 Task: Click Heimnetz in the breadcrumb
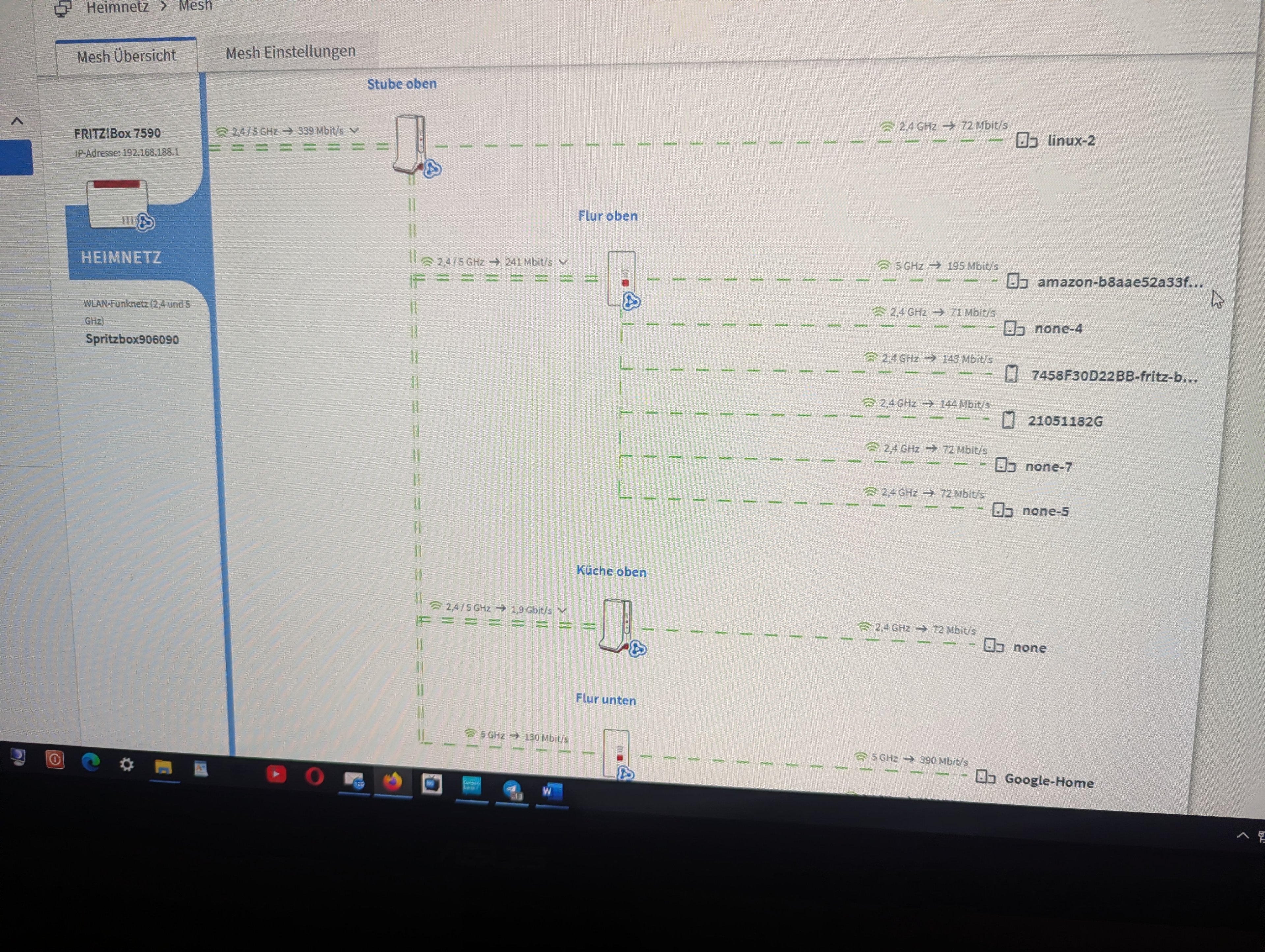point(117,7)
